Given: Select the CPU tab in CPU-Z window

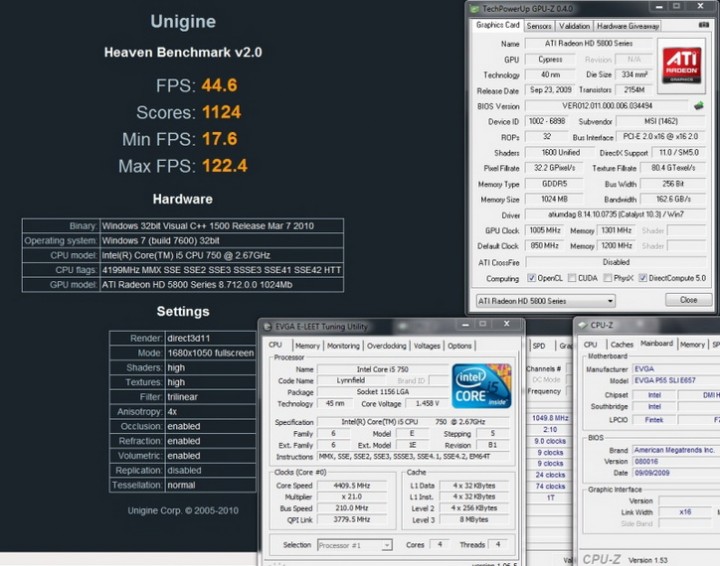Looking at the screenshot, I should pos(591,344).
